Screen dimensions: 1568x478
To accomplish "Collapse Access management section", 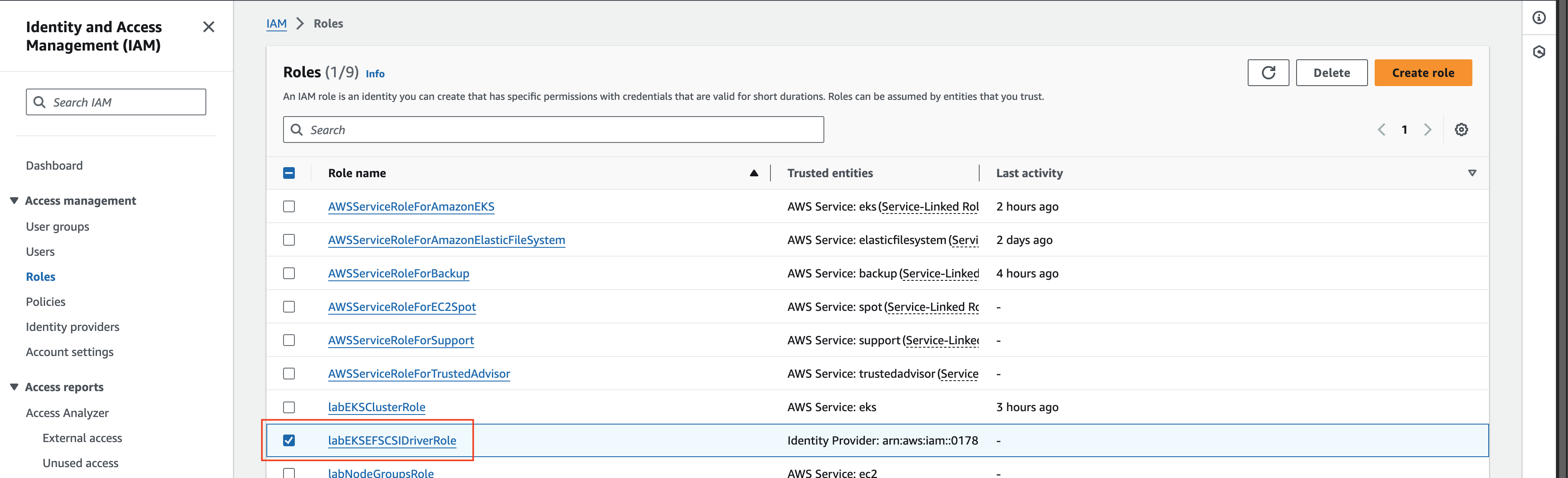I will [x=14, y=200].
